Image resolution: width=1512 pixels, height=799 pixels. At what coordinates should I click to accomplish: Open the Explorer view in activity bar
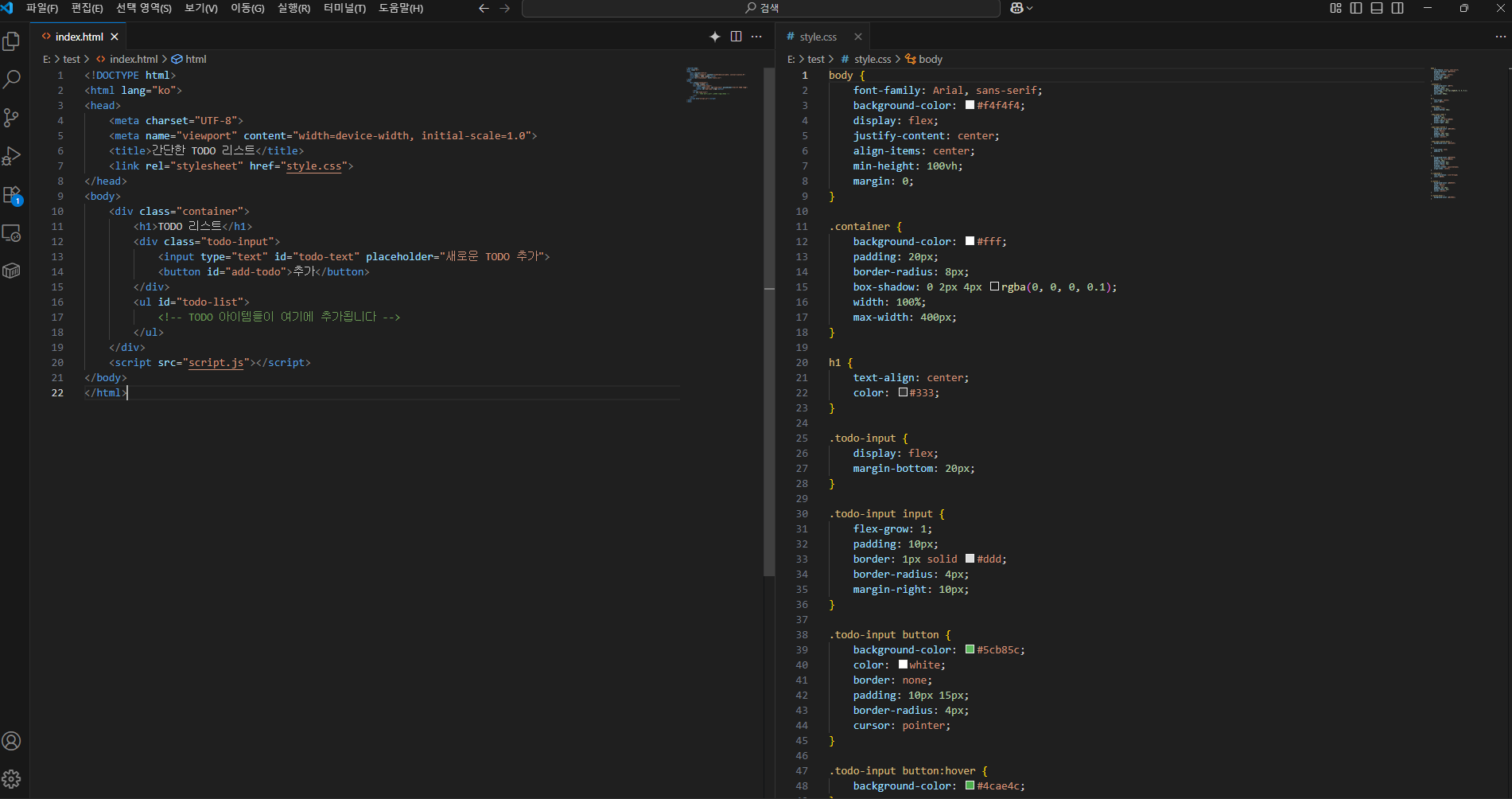coord(12,41)
